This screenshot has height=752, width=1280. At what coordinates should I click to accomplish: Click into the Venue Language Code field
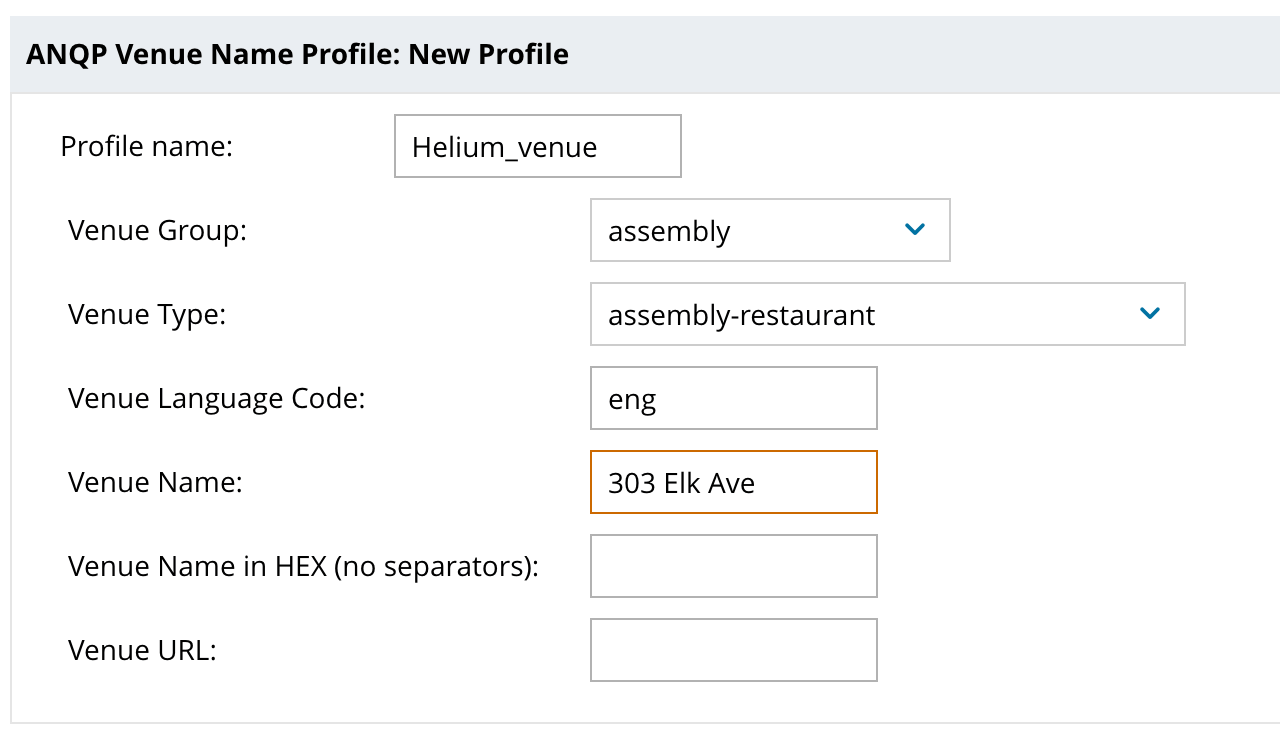[x=733, y=399]
